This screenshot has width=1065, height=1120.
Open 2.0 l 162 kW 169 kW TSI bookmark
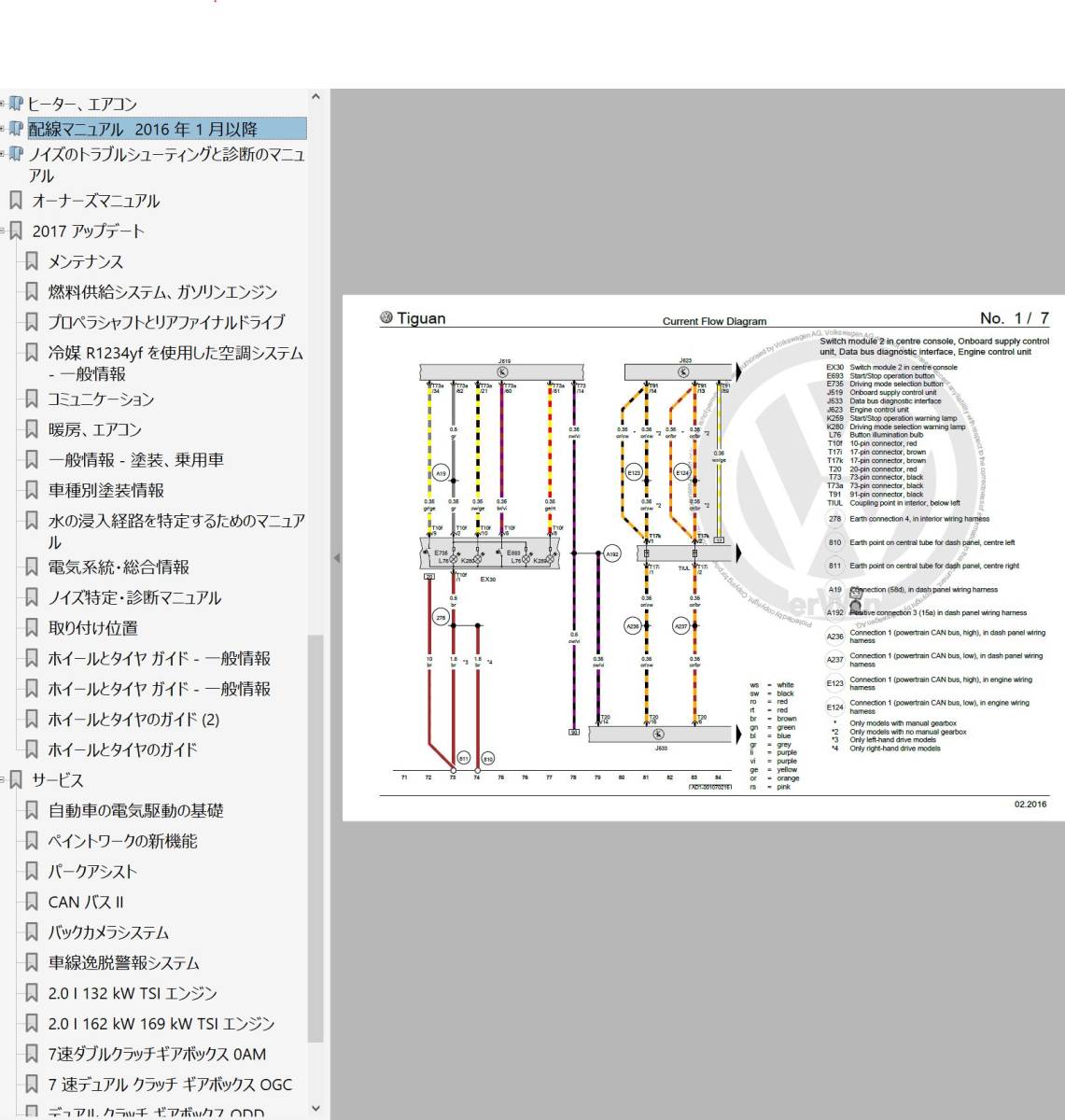click(161, 1024)
